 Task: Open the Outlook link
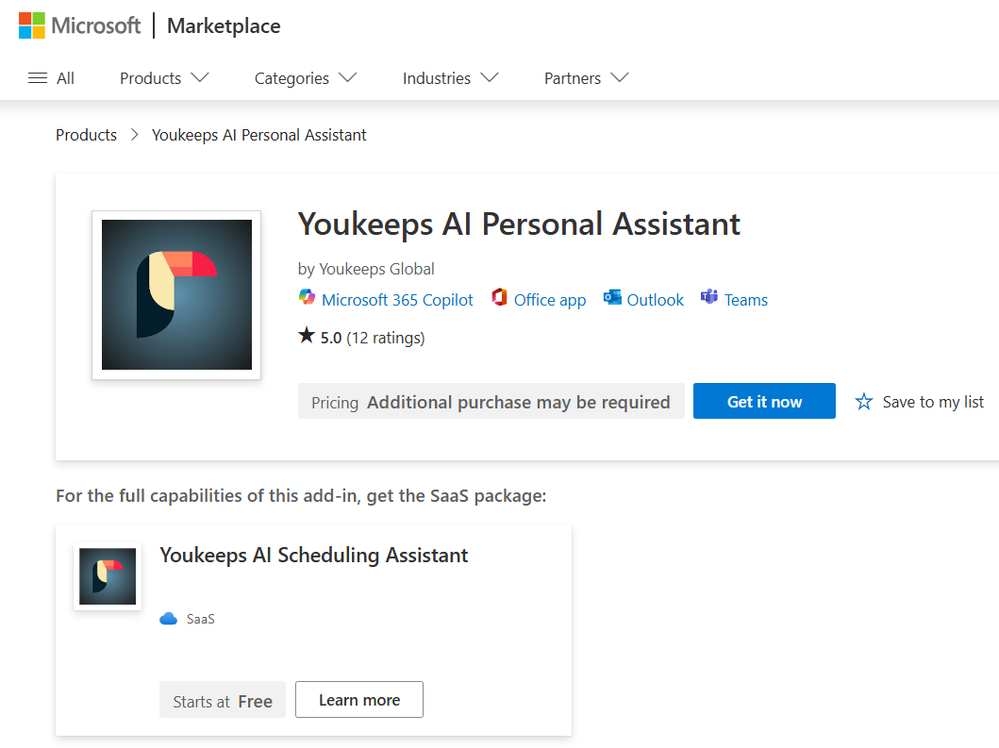(655, 299)
